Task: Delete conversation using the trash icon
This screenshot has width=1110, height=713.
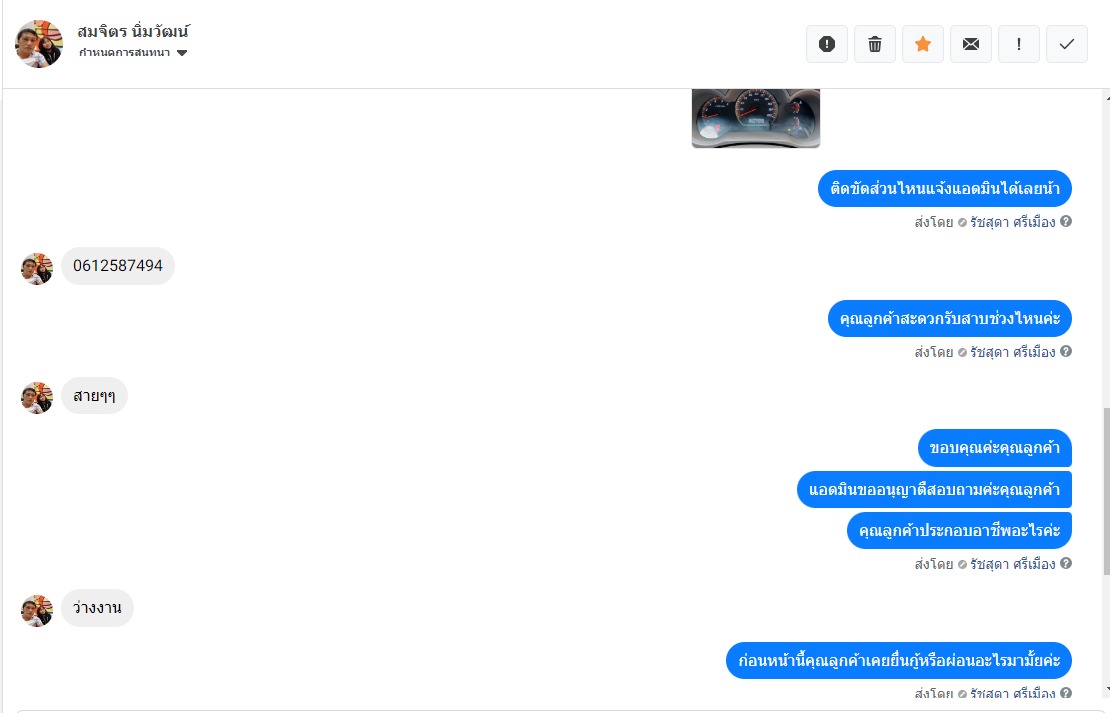Action: click(874, 44)
